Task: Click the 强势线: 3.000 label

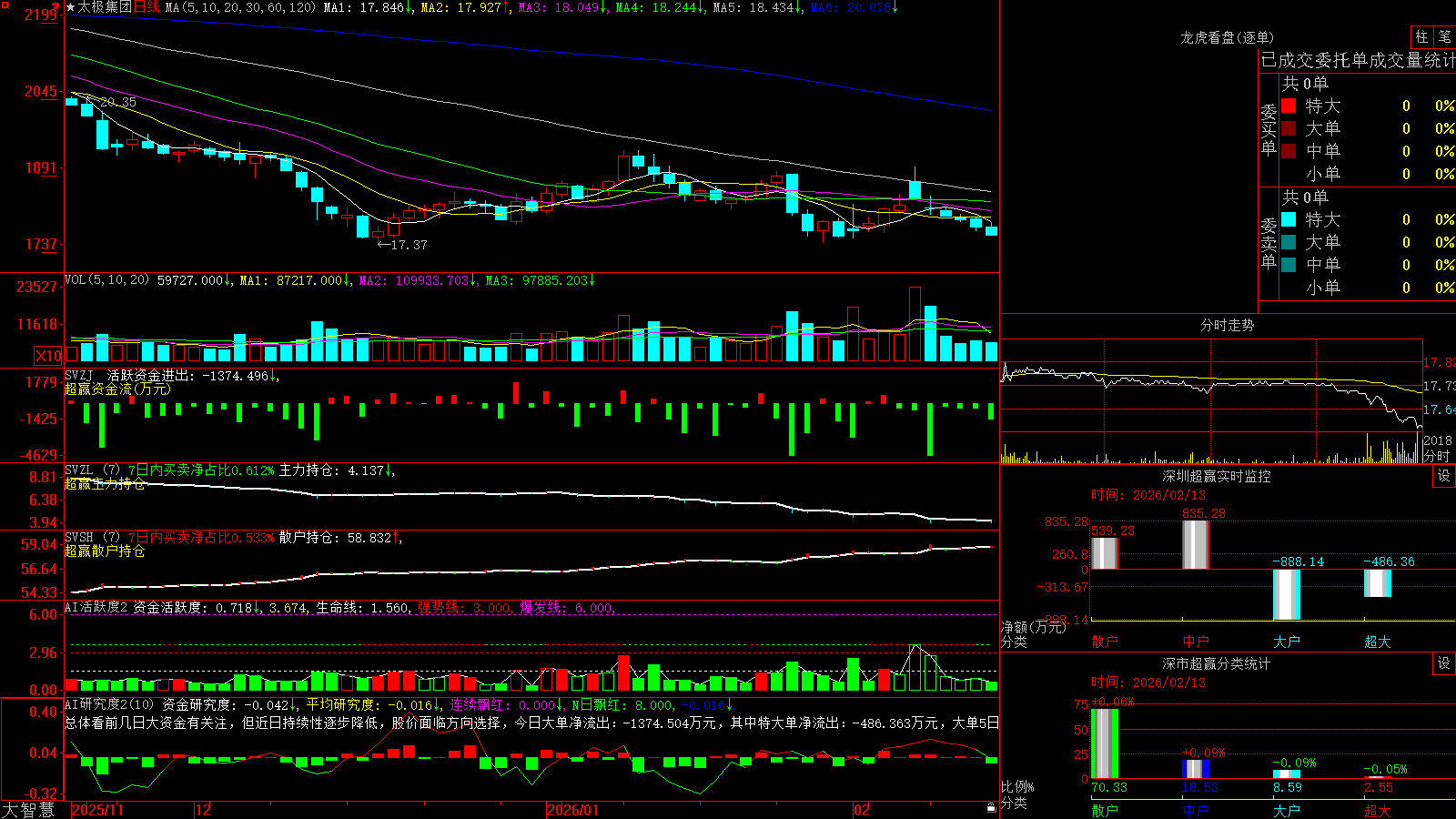Action: (465, 607)
